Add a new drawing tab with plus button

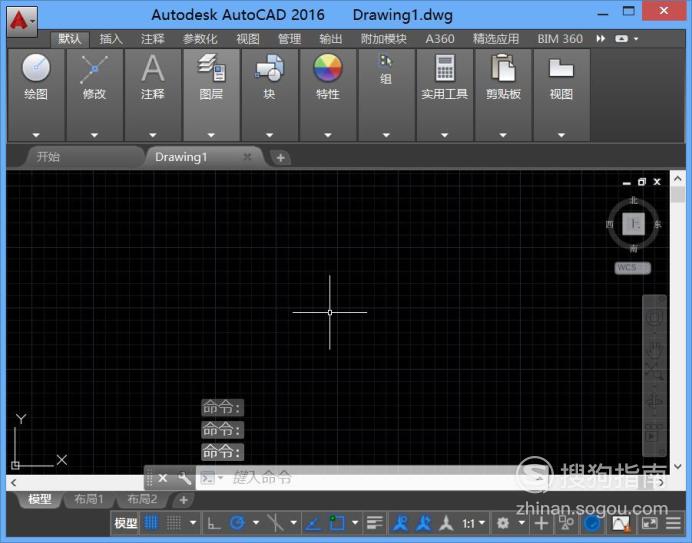[280, 158]
